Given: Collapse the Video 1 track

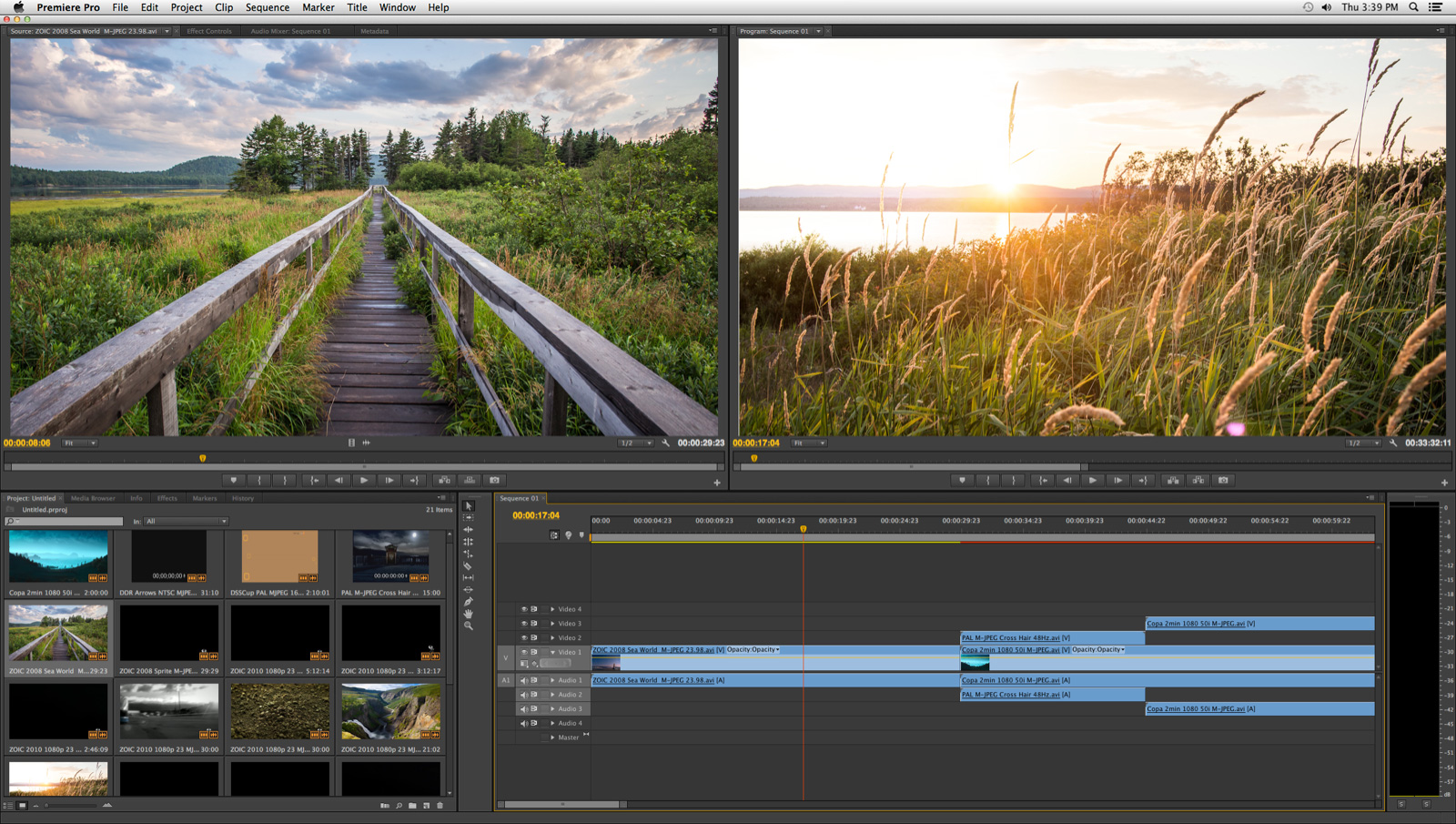Looking at the screenshot, I should pyautogui.click(x=553, y=652).
